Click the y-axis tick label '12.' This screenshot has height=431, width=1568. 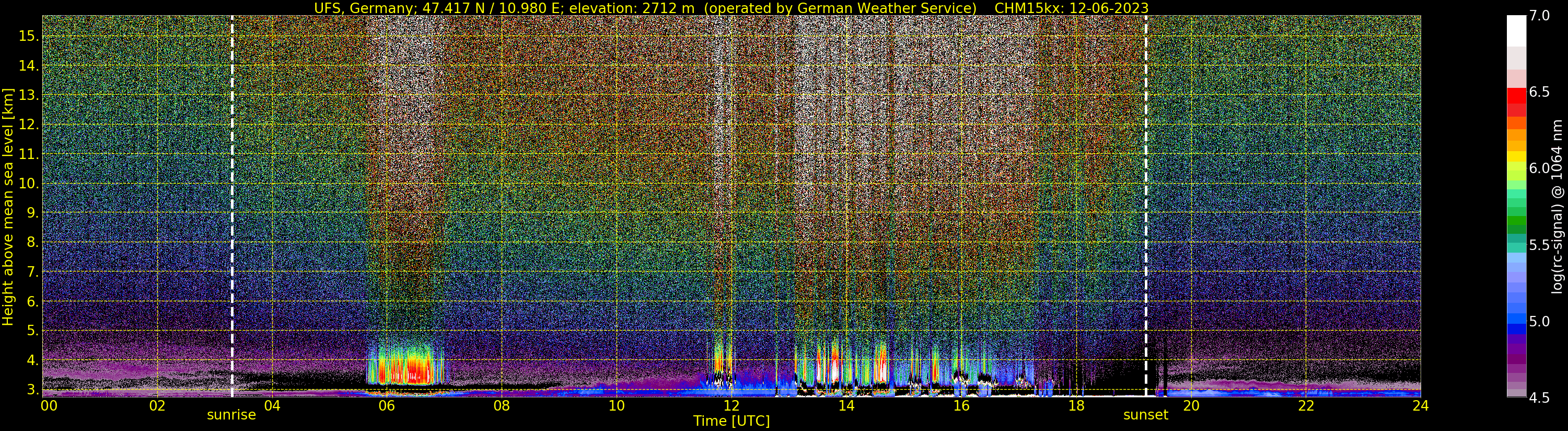[29, 125]
